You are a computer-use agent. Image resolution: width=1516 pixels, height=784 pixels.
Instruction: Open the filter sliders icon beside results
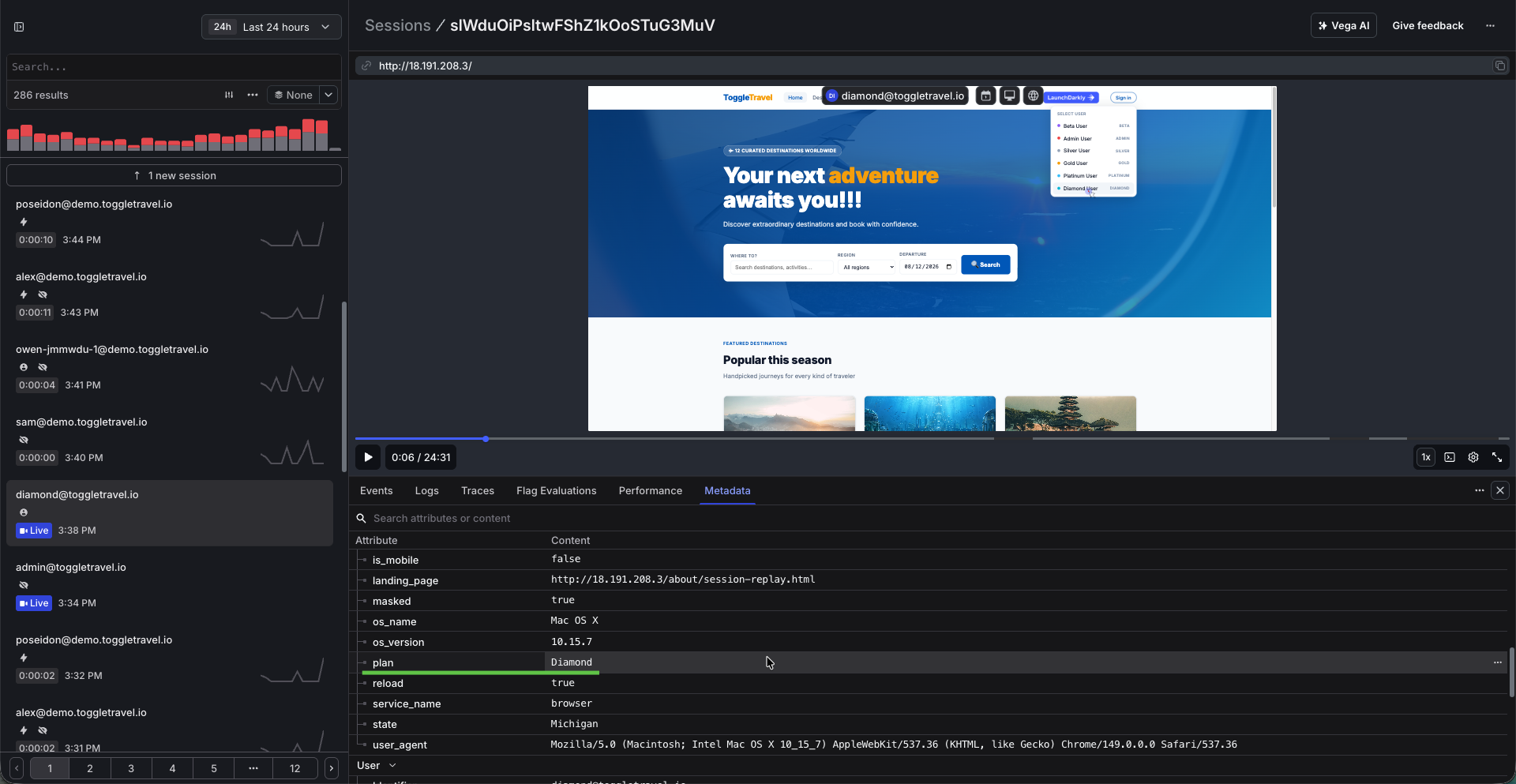[229, 95]
